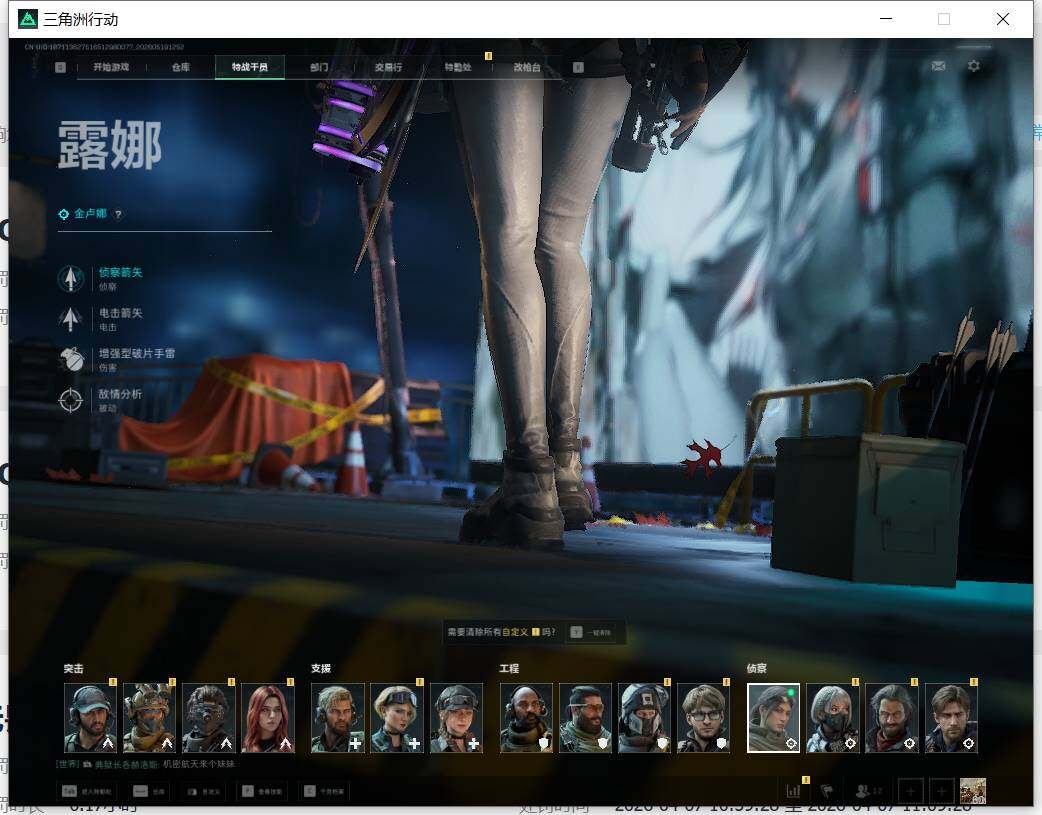This screenshot has width=1042, height=815.
Task: Select the 侦察箭矢 skill icon
Action: [x=70, y=279]
